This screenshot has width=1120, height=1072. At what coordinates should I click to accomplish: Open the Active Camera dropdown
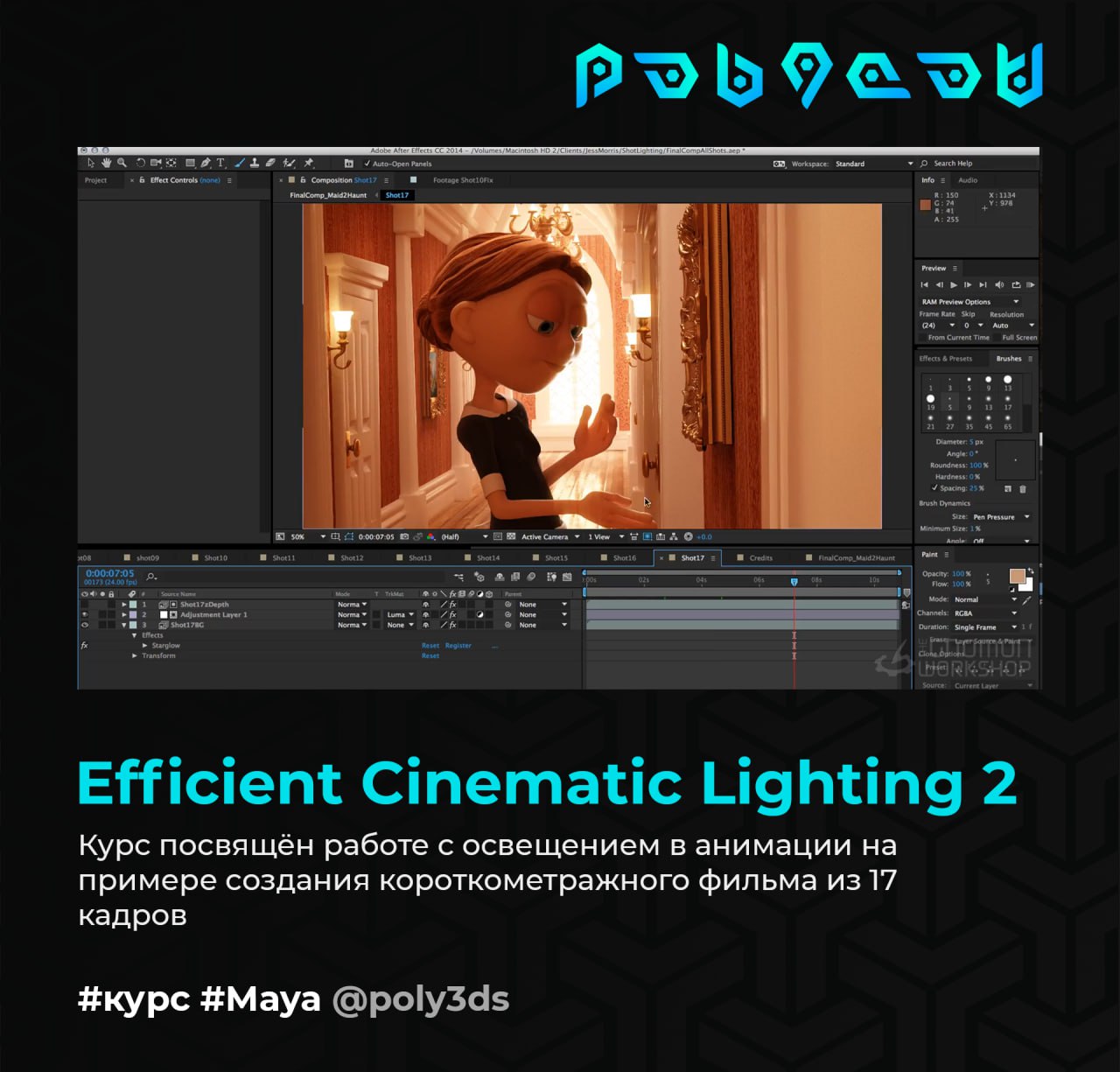click(x=551, y=536)
